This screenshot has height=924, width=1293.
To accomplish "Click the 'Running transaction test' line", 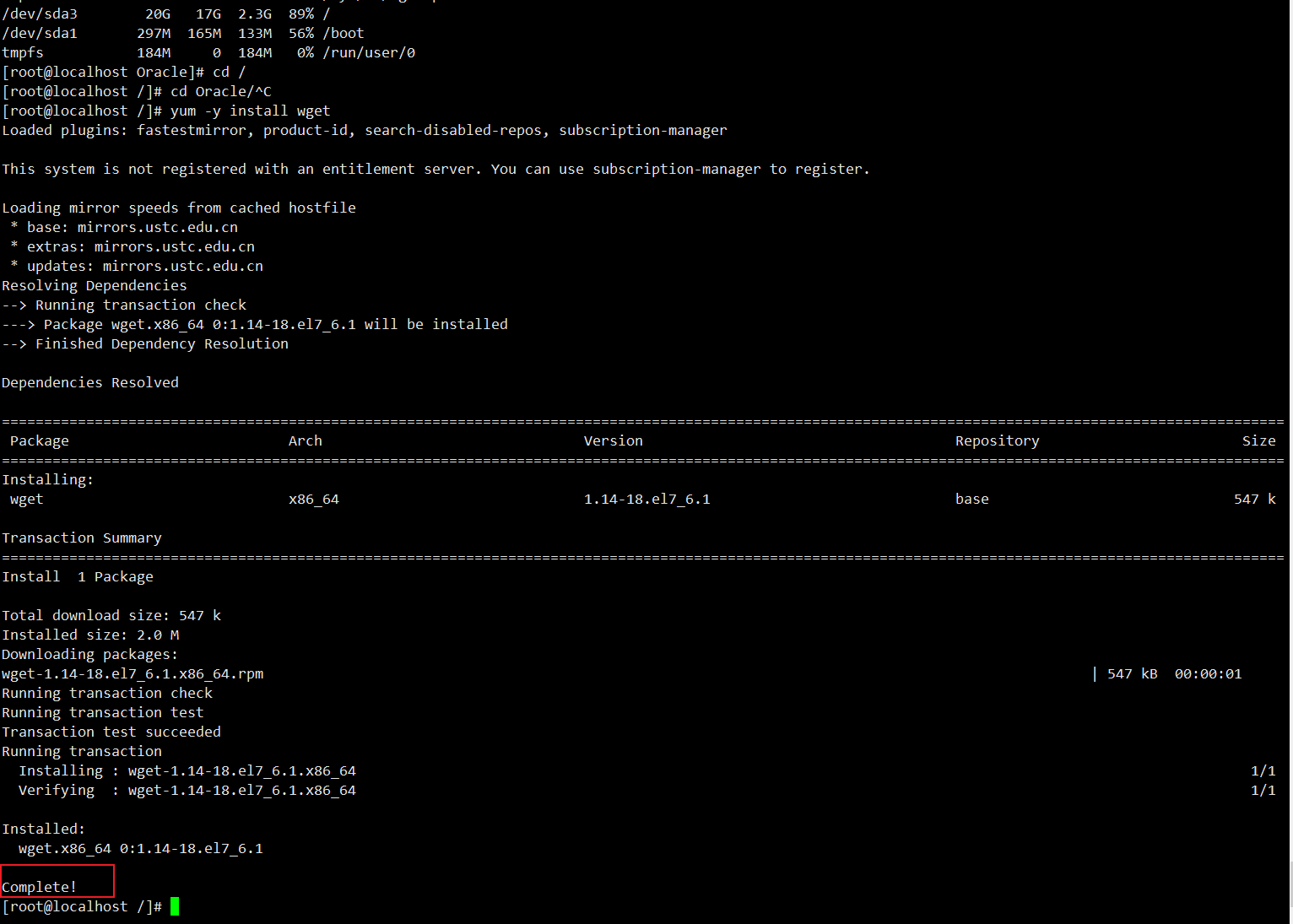I will coord(103,712).
